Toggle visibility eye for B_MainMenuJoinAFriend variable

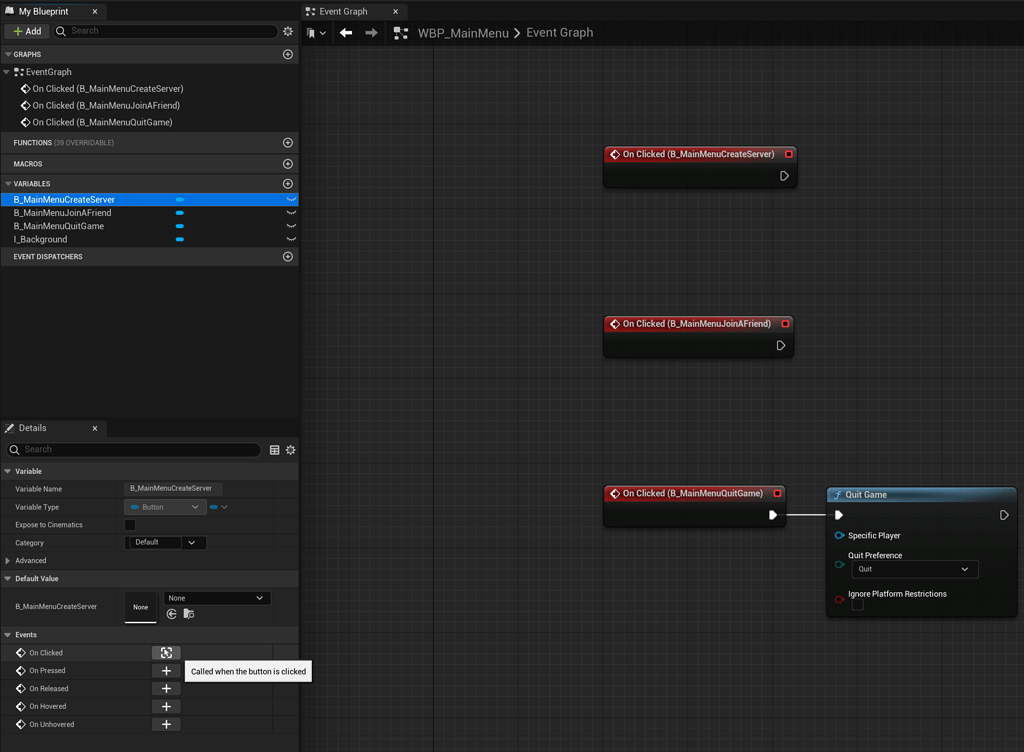pyautogui.click(x=291, y=213)
